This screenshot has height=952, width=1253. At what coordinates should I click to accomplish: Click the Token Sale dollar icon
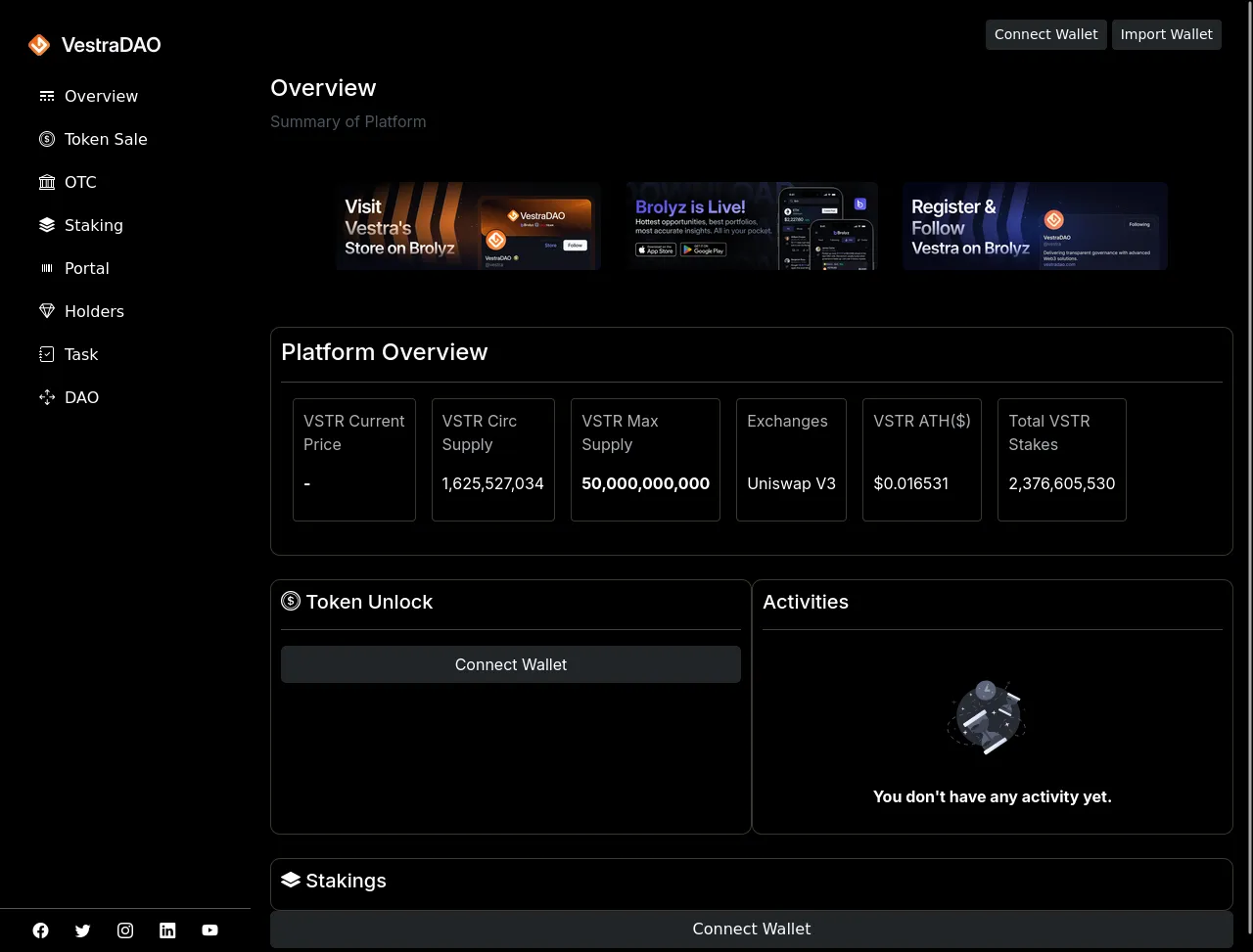[47, 139]
